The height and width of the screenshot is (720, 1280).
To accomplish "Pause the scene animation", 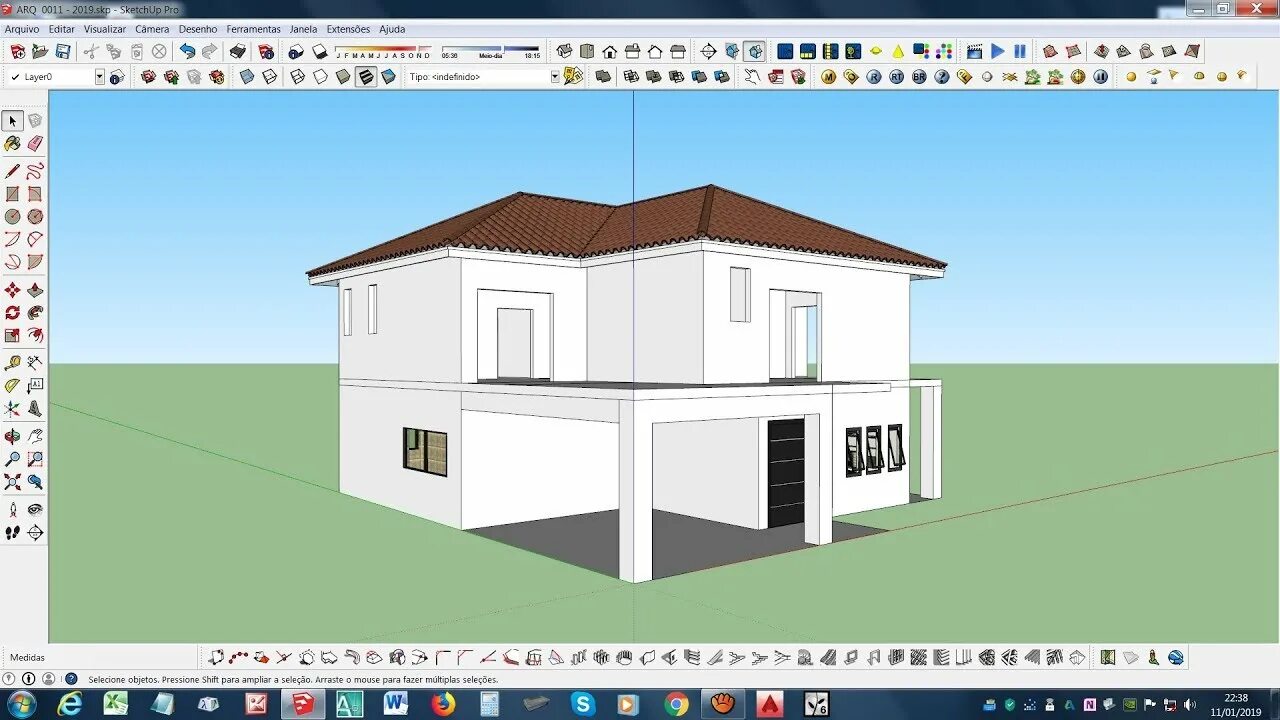I will pyautogui.click(x=1019, y=51).
